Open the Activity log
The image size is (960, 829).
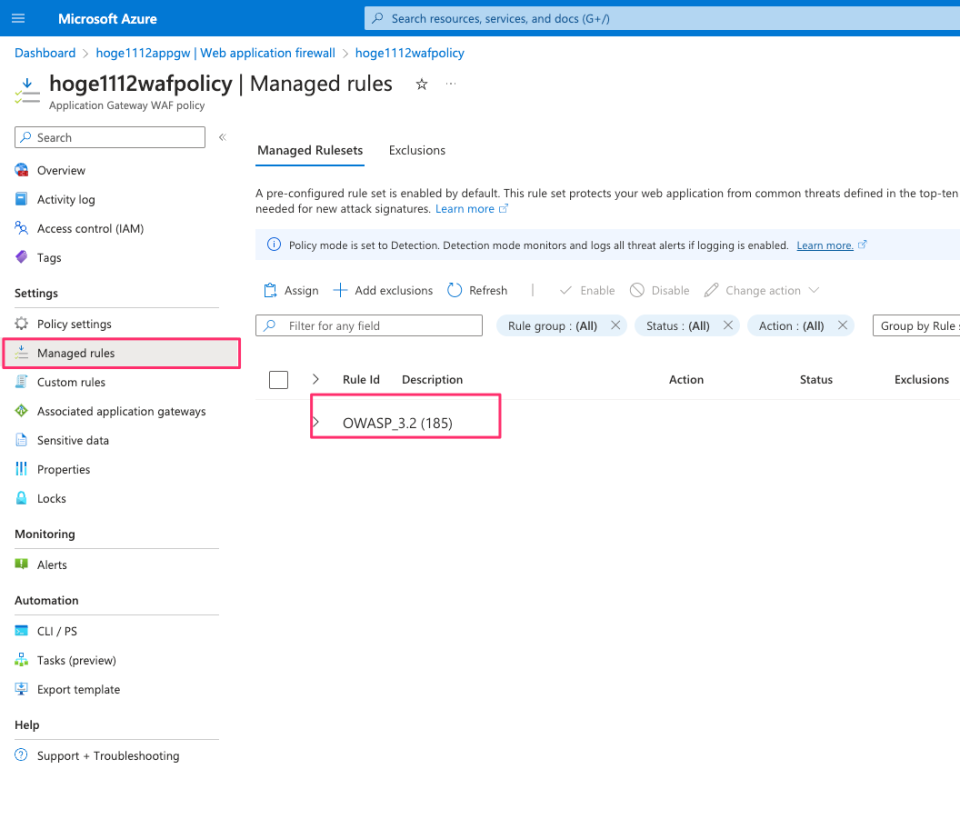tap(66, 199)
